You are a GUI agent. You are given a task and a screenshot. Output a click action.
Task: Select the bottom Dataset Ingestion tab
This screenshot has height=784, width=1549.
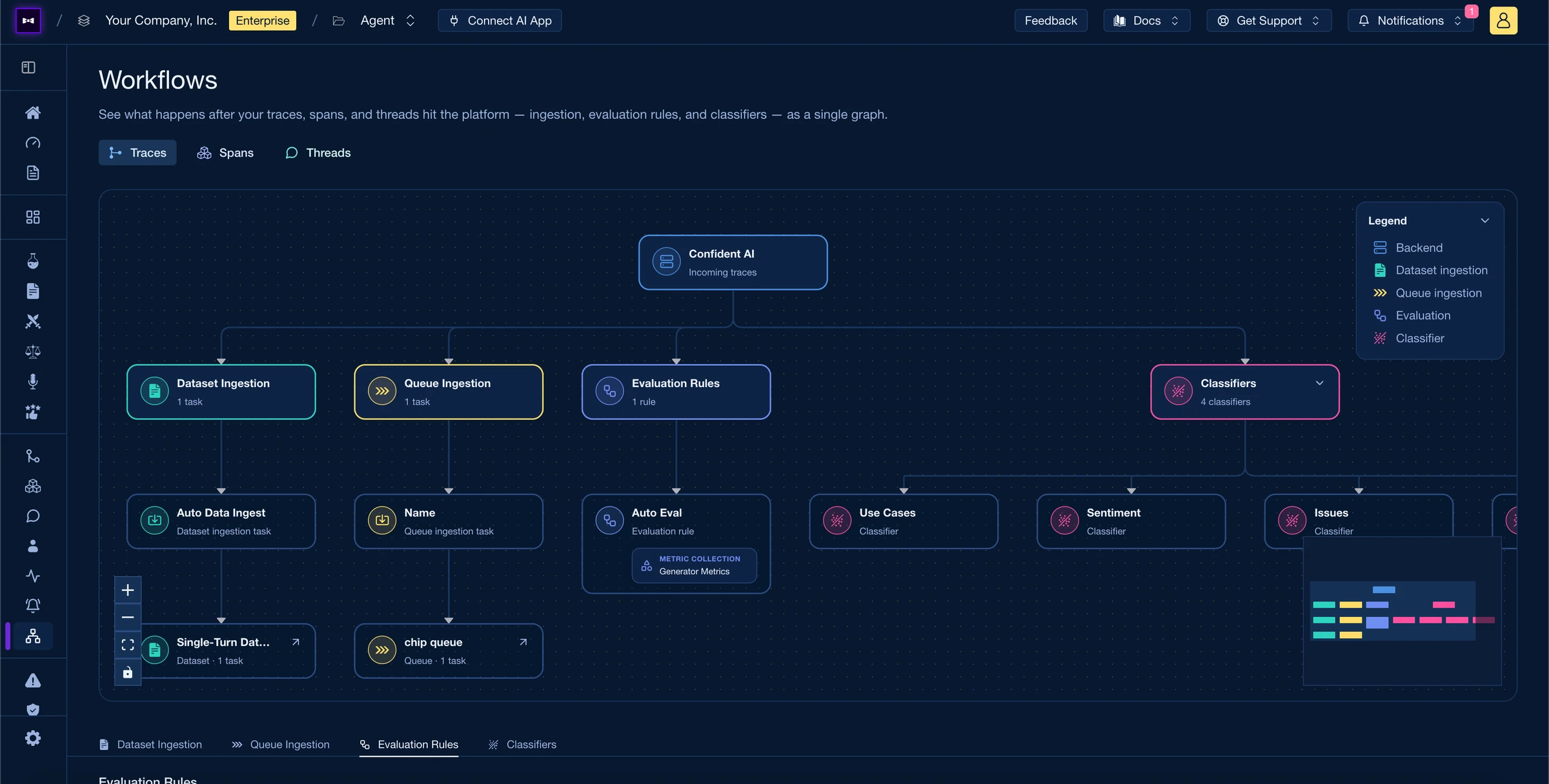point(150,745)
